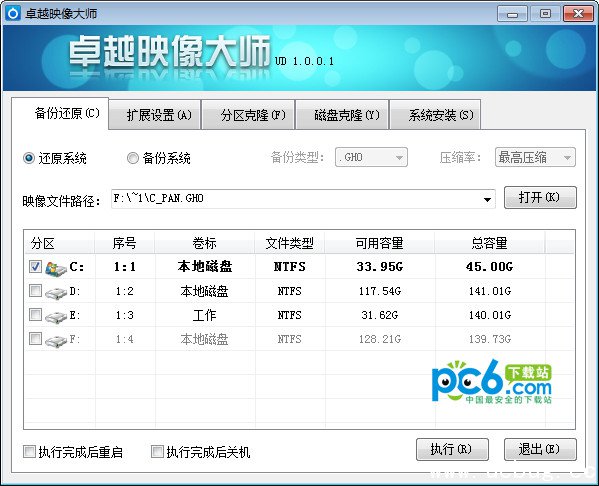Select the 备份系统 radio button
Screen dimensions: 599x486
point(133,158)
